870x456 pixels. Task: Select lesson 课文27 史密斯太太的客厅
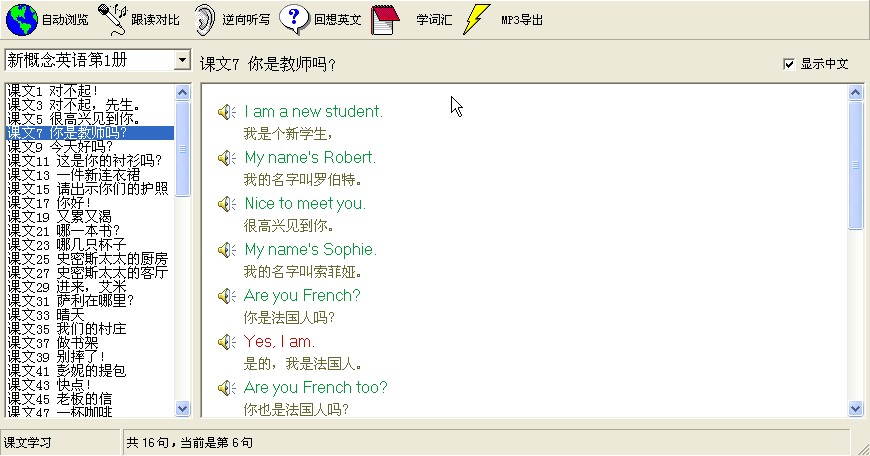coord(90,272)
